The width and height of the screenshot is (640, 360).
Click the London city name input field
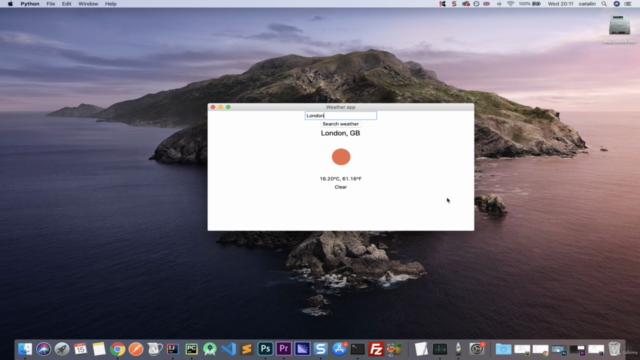[340, 116]
